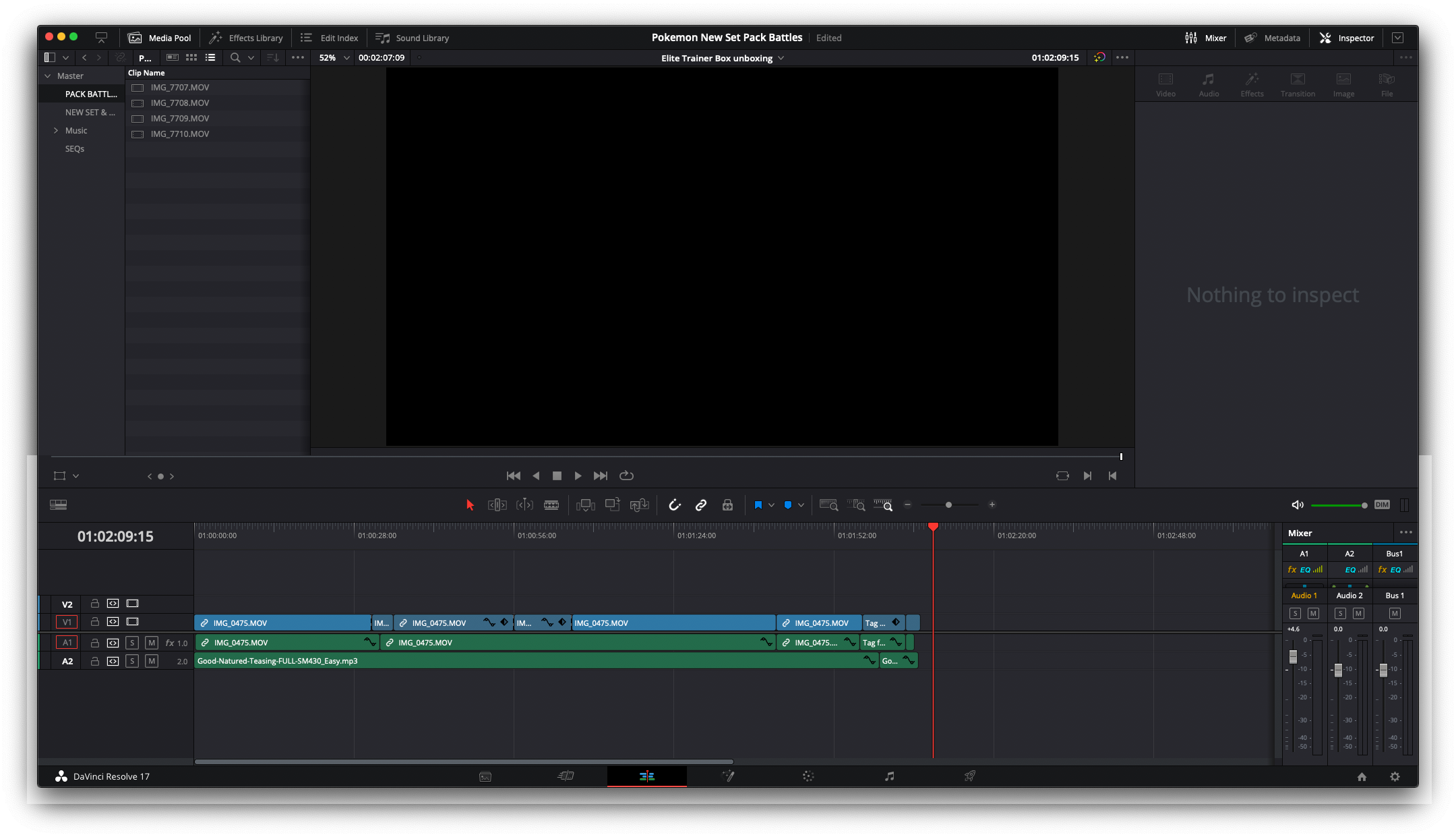
Task: Select the Mixer panel icon in top right
Action: 1191,38
